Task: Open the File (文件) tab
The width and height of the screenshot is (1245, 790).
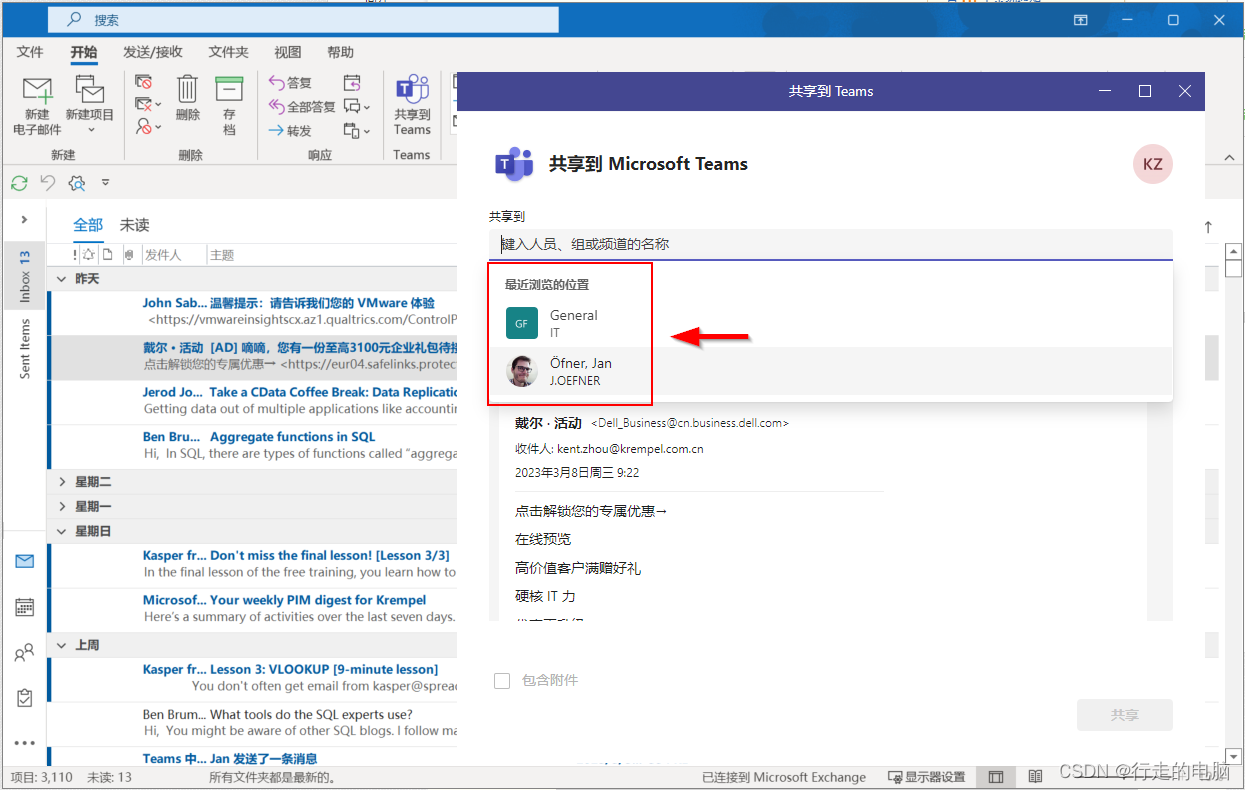Action: (30, 52)
